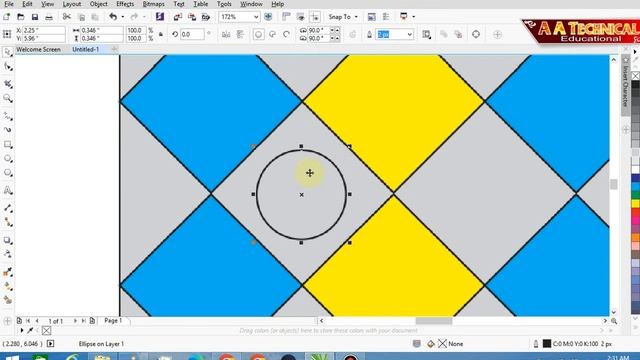Select the Artistic Media tool
640x360 pixels.
point(8,130)
